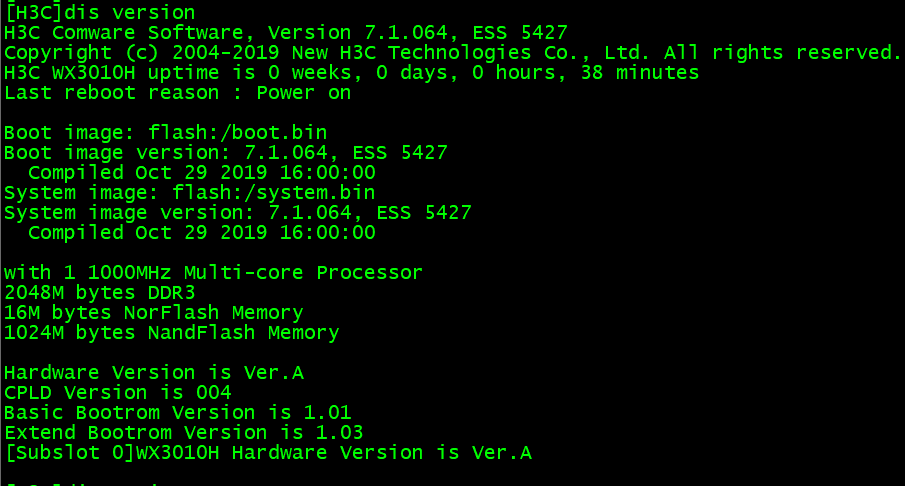Click the "[Subslot 0]WX3010H Hardware Version" line
Viewport: 905px width, 486px height.
pyautogui.click(x=267, y=453)
